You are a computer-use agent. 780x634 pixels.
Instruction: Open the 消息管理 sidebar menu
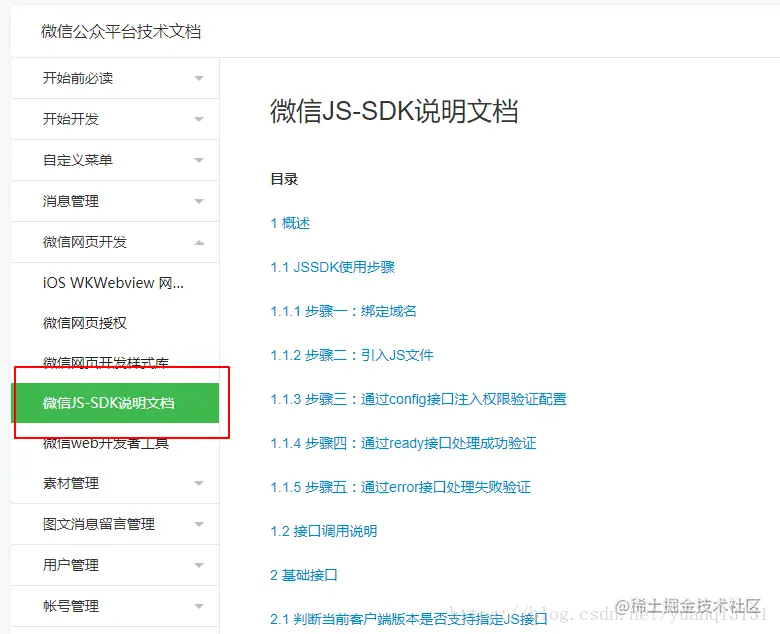click(x=115, y=201)
